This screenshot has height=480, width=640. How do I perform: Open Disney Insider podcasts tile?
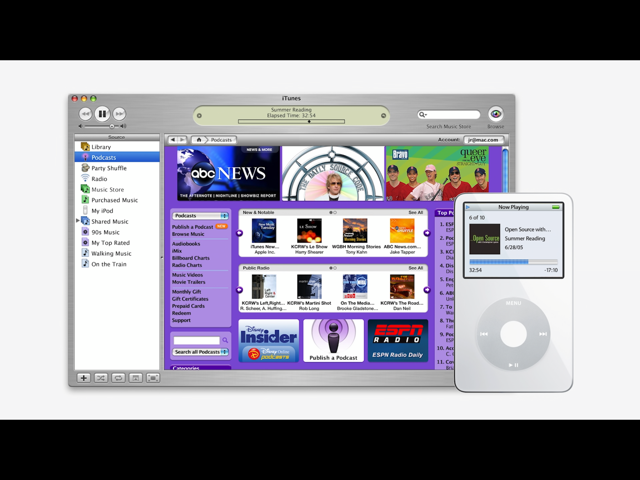click(269, 341)
